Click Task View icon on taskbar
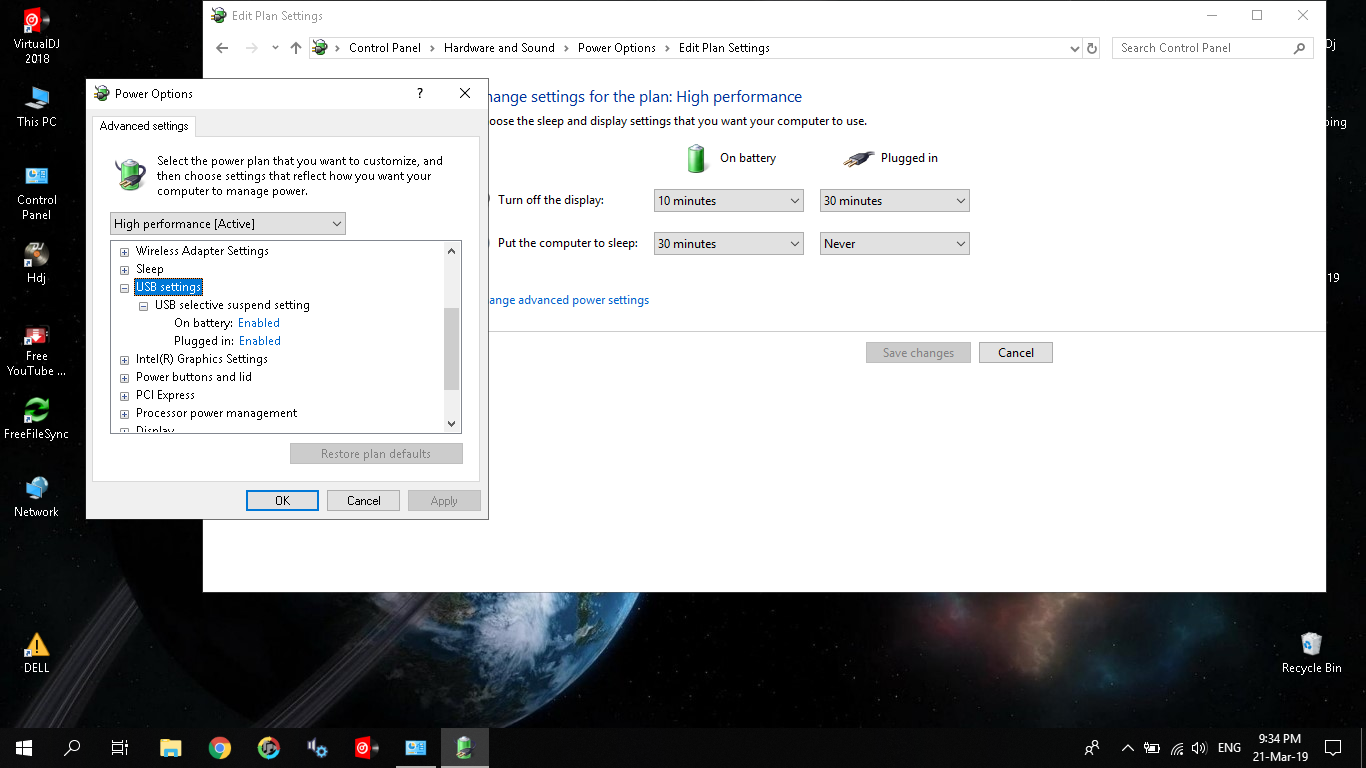Image resolution: width=1366 pixels, height=768 pixels. [x=120, y=747]
